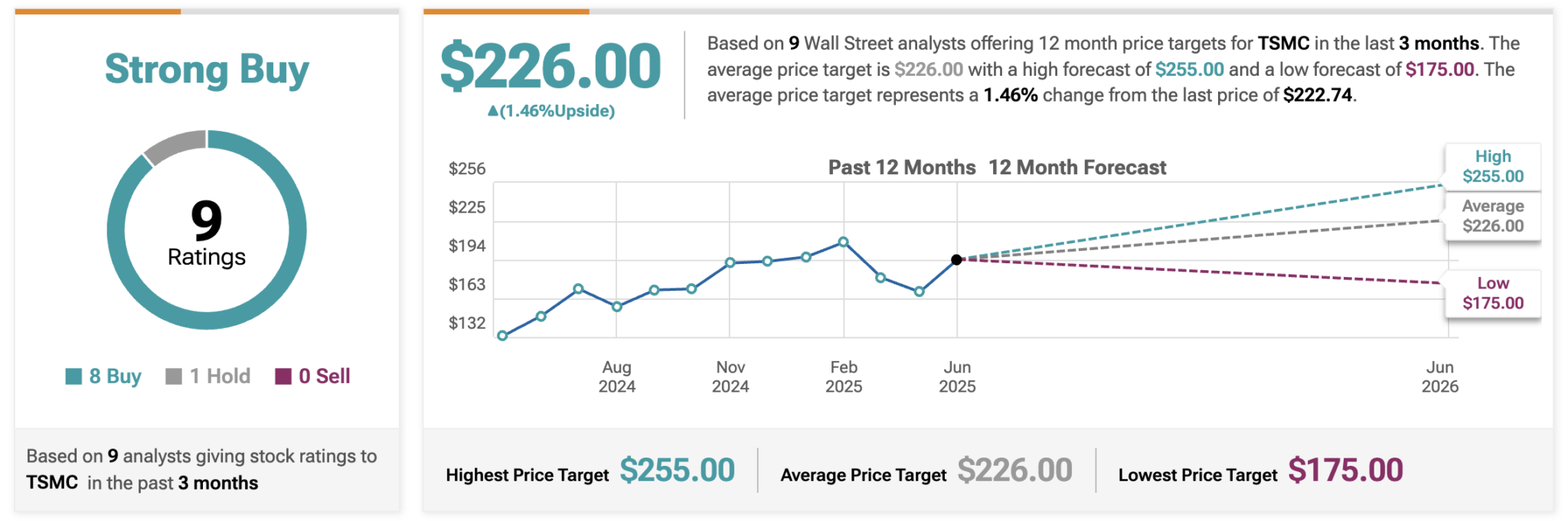
Task: Select the 12 Month Forecast chart heading
Action: tap(1077, 168)
